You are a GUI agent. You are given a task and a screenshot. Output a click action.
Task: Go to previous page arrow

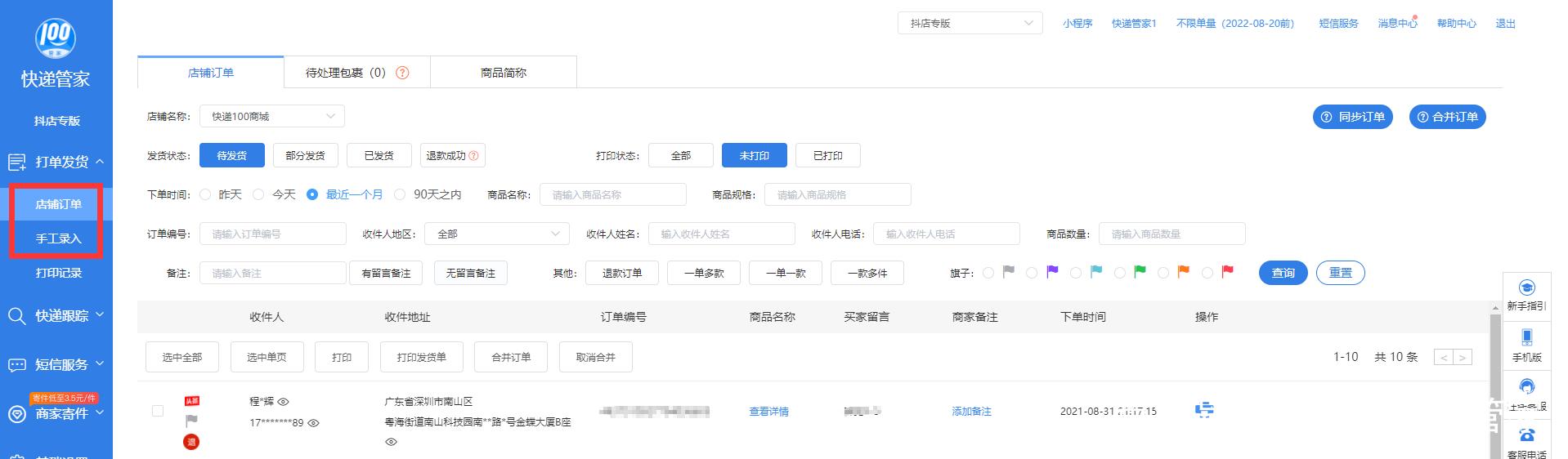pyautogui.click(x=1444, y=357)
